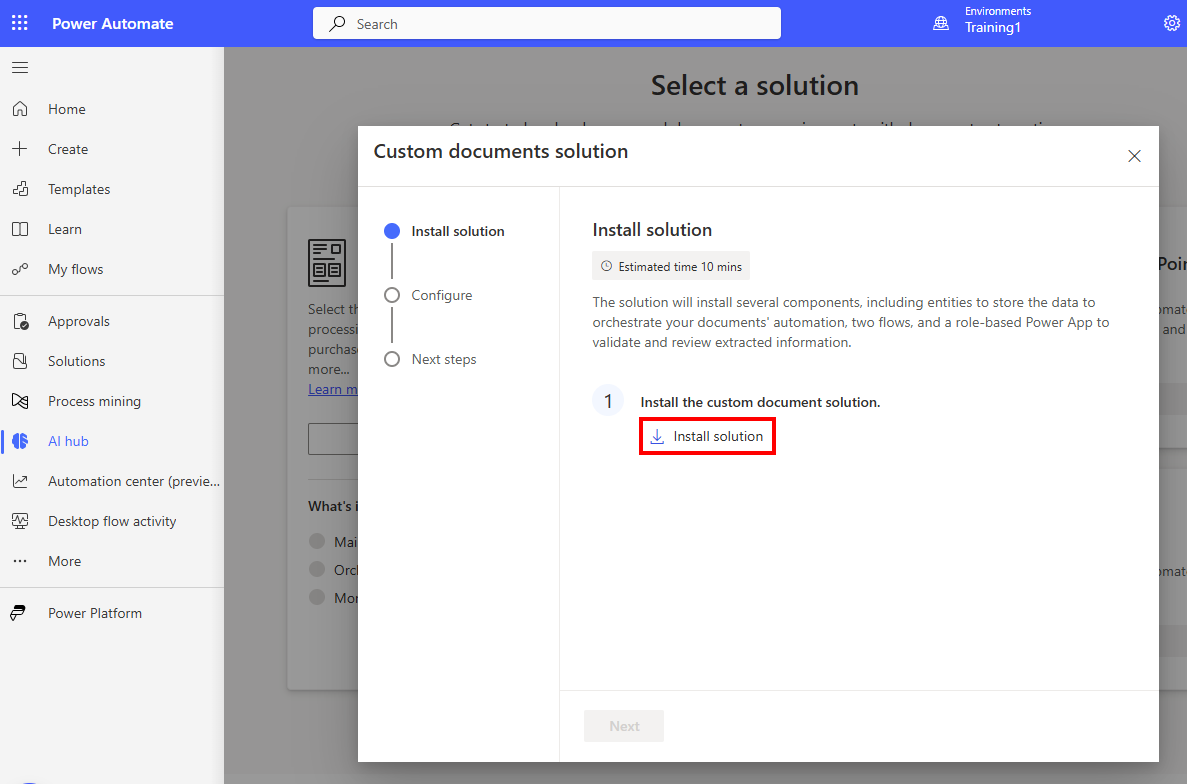This screenshot has width=1187, height=784.
Task: Close the Custom documents solution dialog
Action: [x=1134, y=156]
